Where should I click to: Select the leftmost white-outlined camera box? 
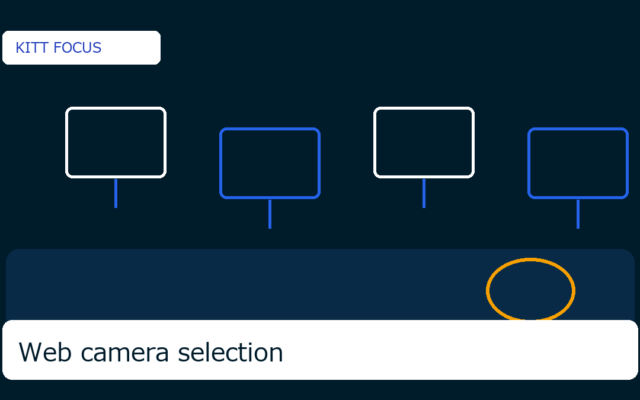(116, 142)
